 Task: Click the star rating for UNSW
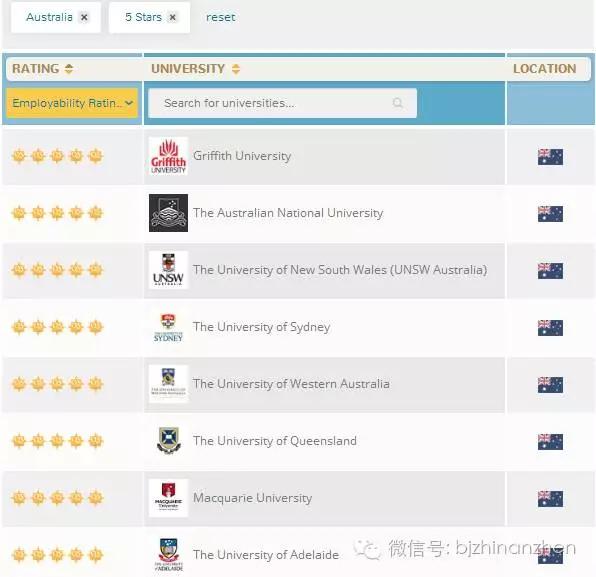coord(57,270)
